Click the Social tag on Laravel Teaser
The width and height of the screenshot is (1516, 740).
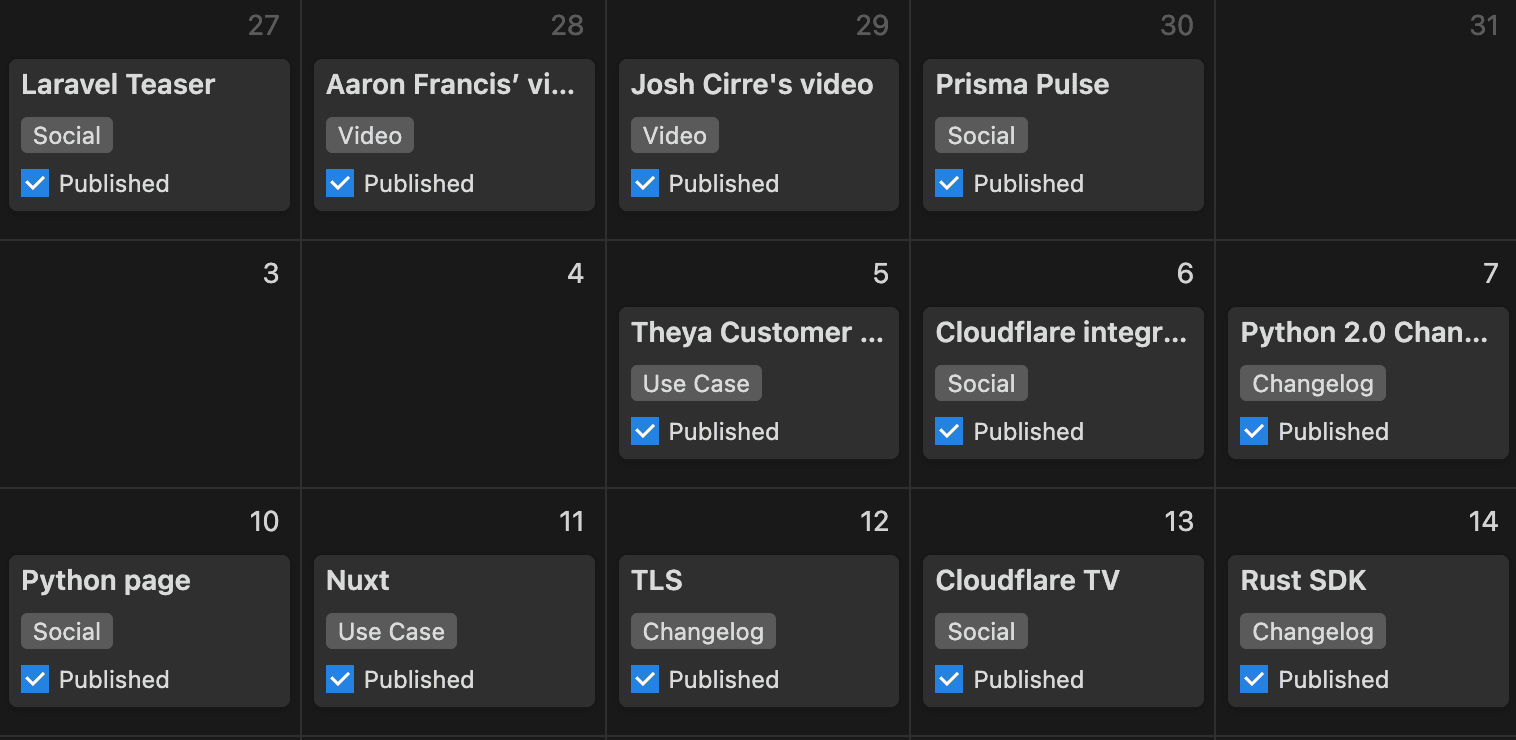(66, 134)
